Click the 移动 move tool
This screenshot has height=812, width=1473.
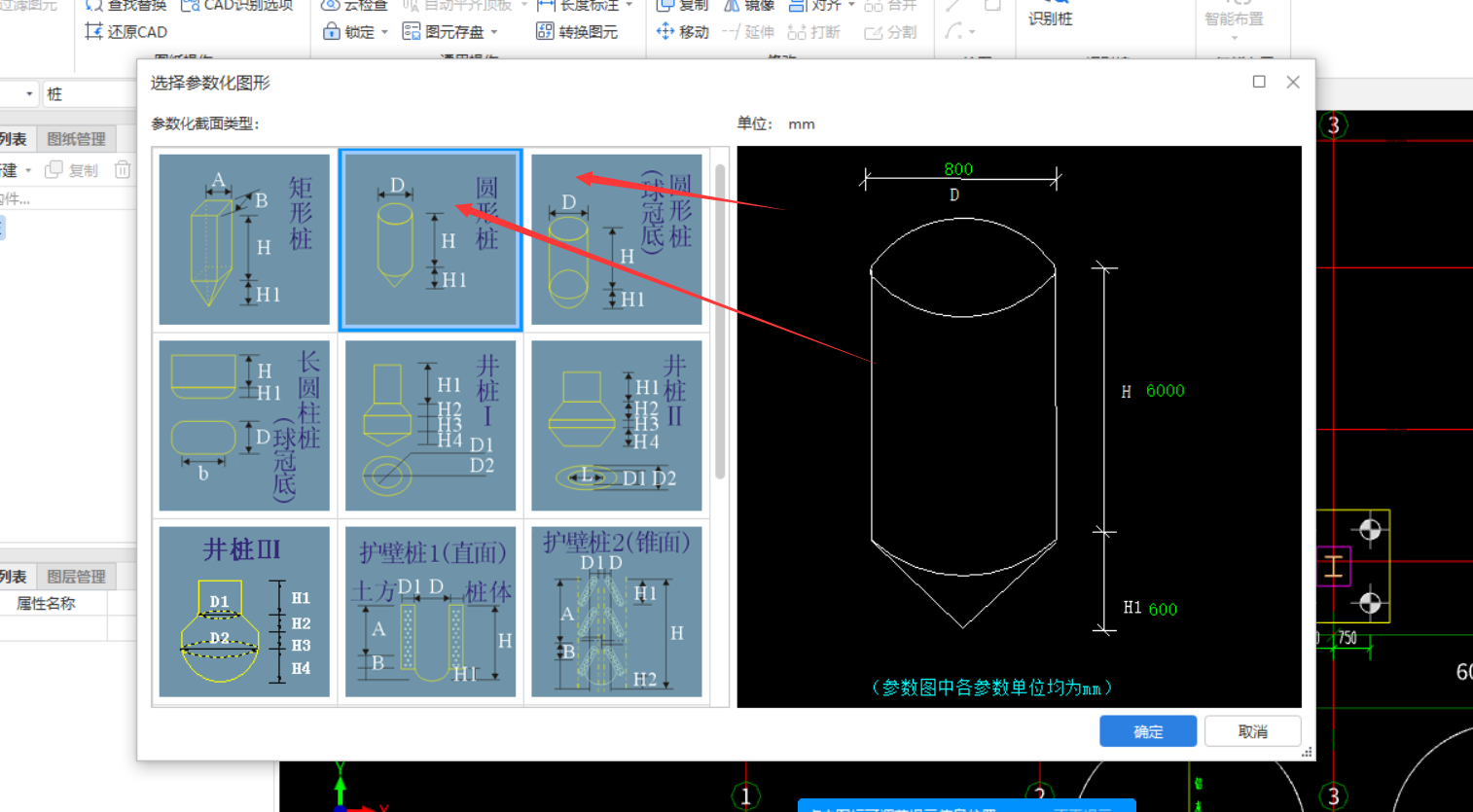pos(682,31)
